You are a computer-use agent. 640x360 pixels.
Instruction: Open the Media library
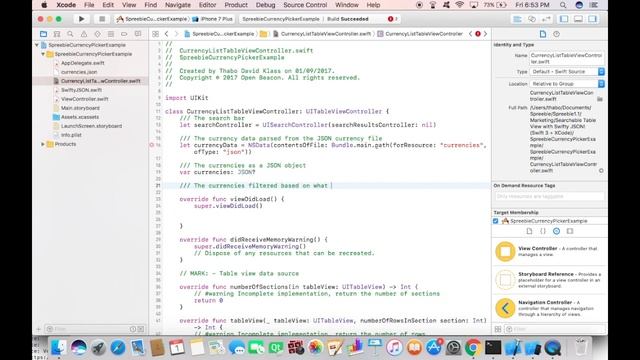pos(570,231)
